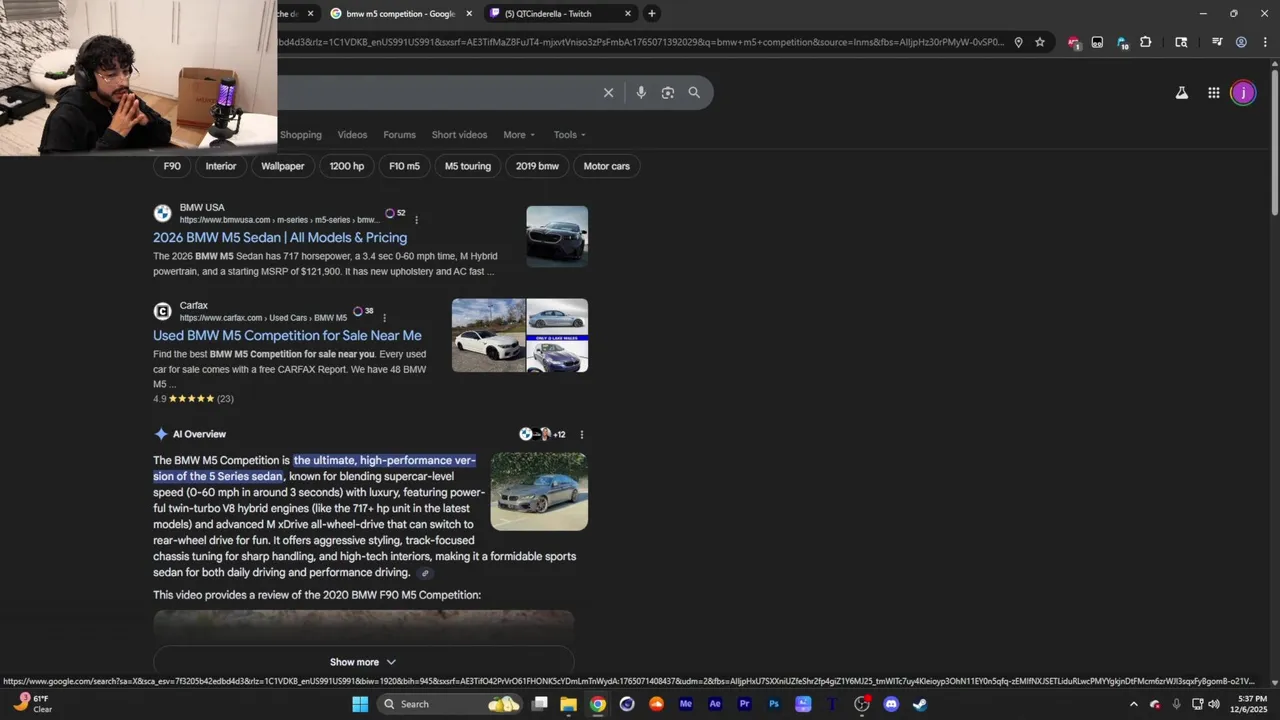
Task: Filter by the 2019 bmw chip
Action: tap(537, 166)
